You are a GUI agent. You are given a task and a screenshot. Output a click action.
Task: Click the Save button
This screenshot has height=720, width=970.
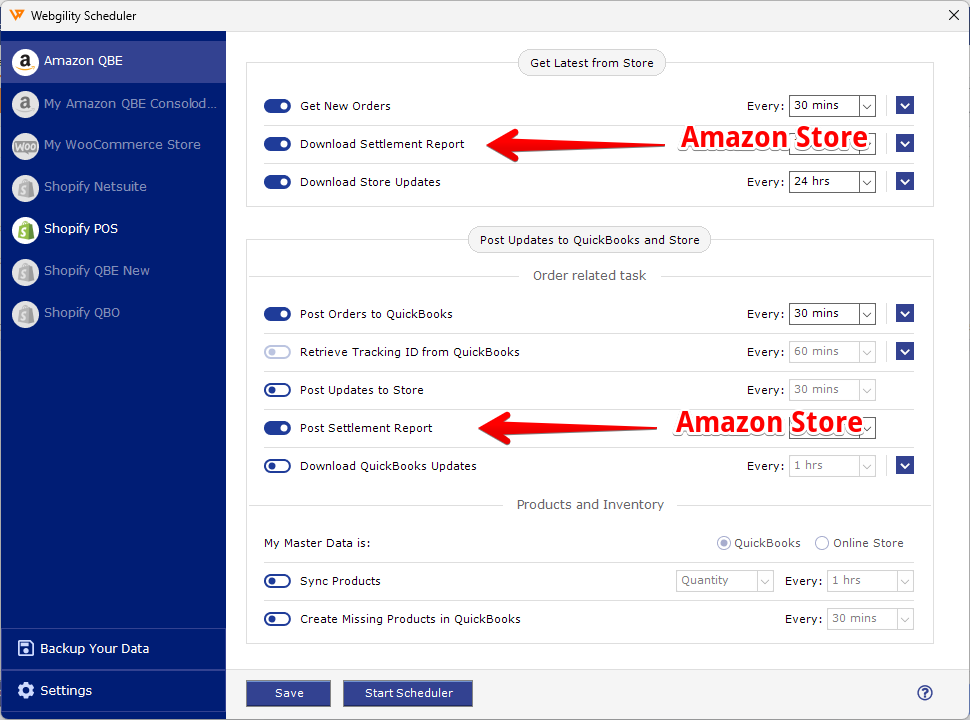point(288,693)
